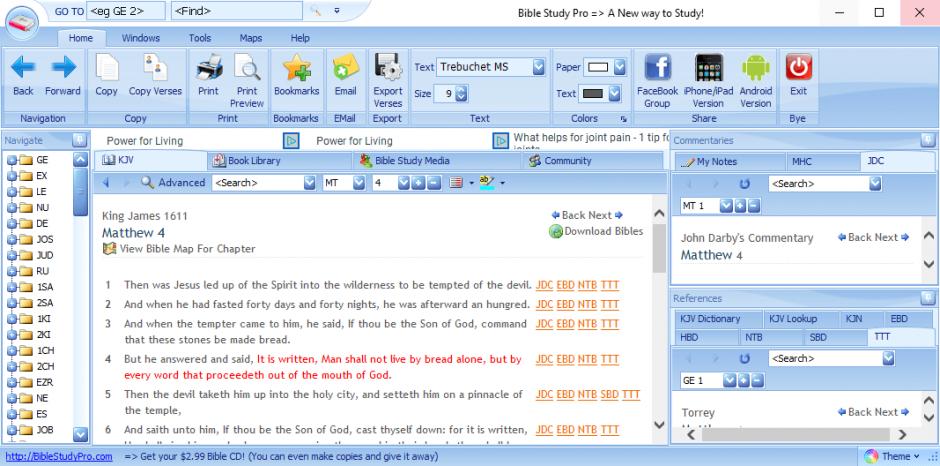The image size is (940, 466).
Task: Open the Text color dropdown
Action: (614, 94)
